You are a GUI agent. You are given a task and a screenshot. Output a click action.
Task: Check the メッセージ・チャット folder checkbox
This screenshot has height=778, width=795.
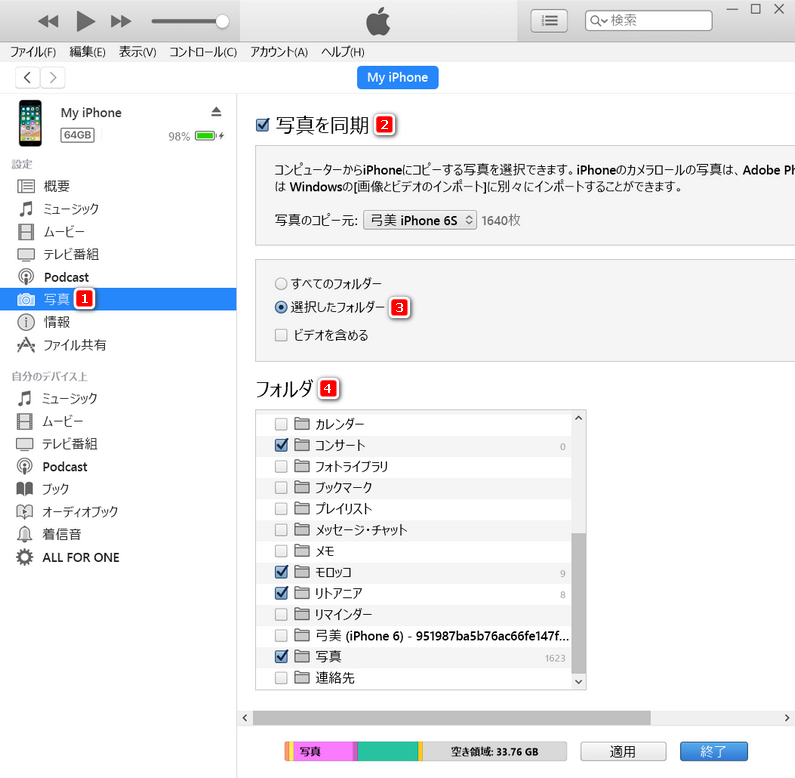click(281, 530)
